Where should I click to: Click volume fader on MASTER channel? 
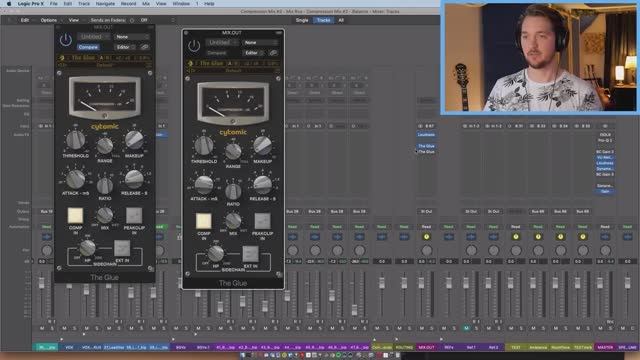(x=600, y=283)
